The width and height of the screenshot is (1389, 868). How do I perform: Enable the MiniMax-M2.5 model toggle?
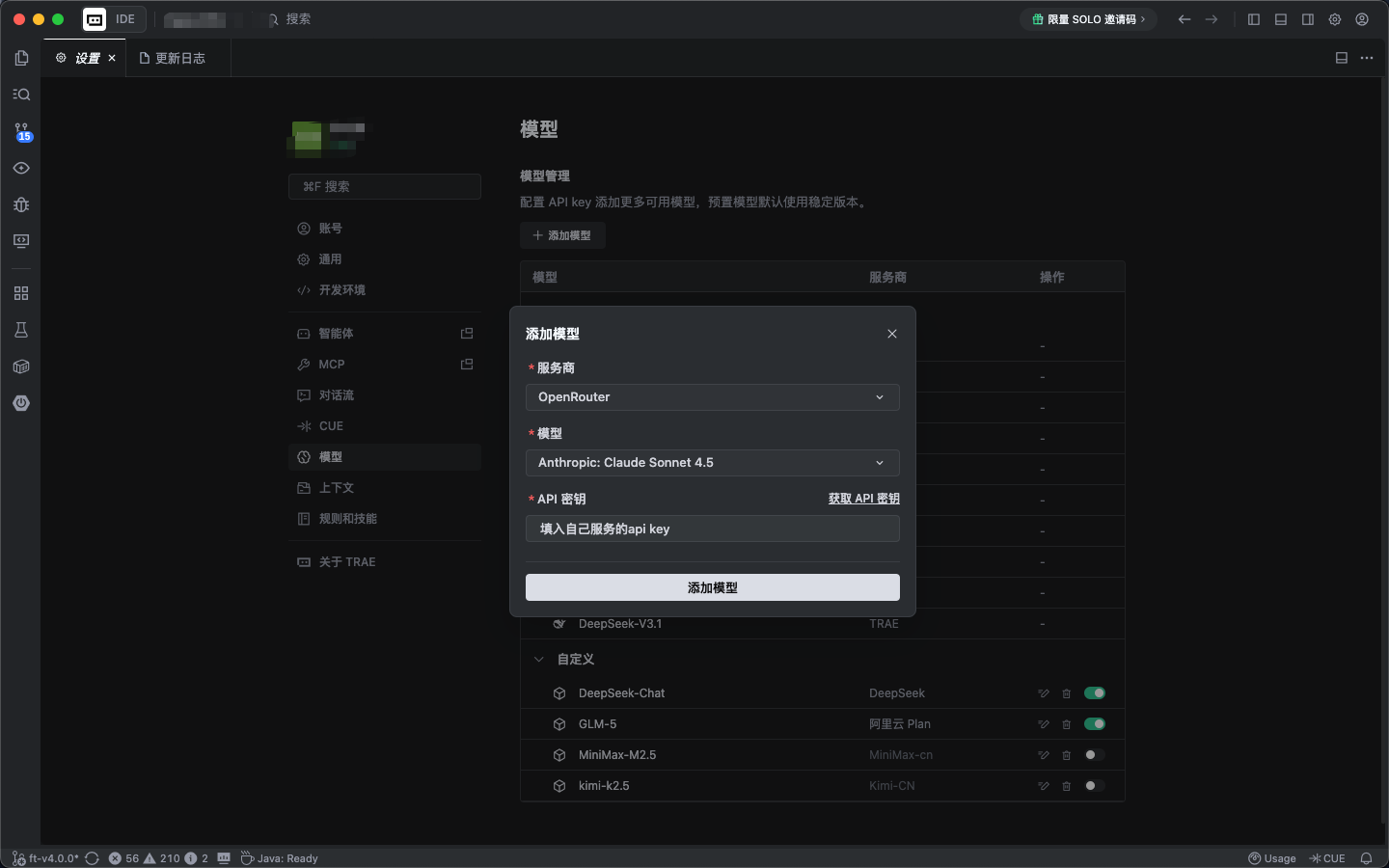pos(1095,755)
